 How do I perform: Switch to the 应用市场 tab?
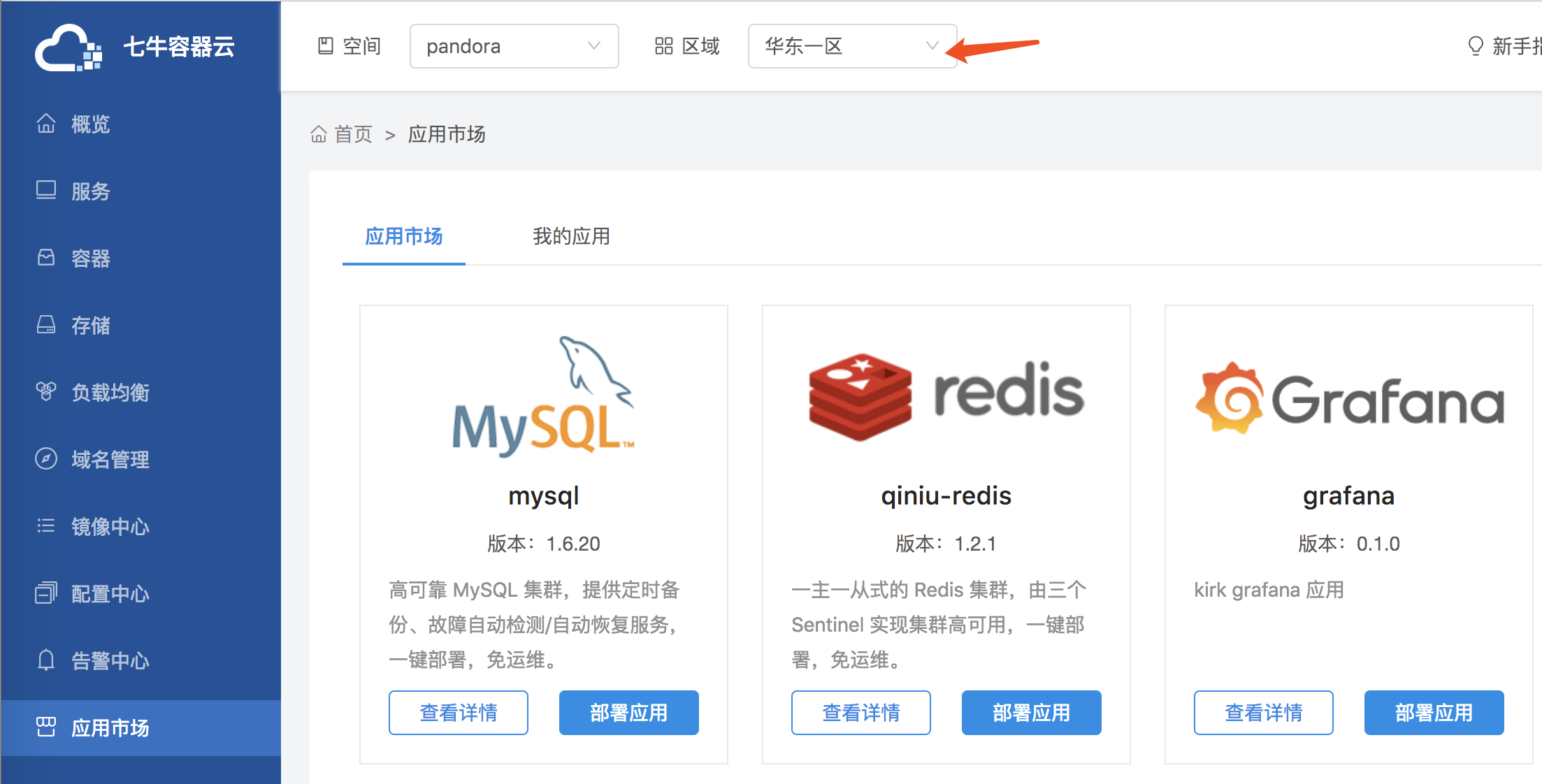(x=404, y=237)
